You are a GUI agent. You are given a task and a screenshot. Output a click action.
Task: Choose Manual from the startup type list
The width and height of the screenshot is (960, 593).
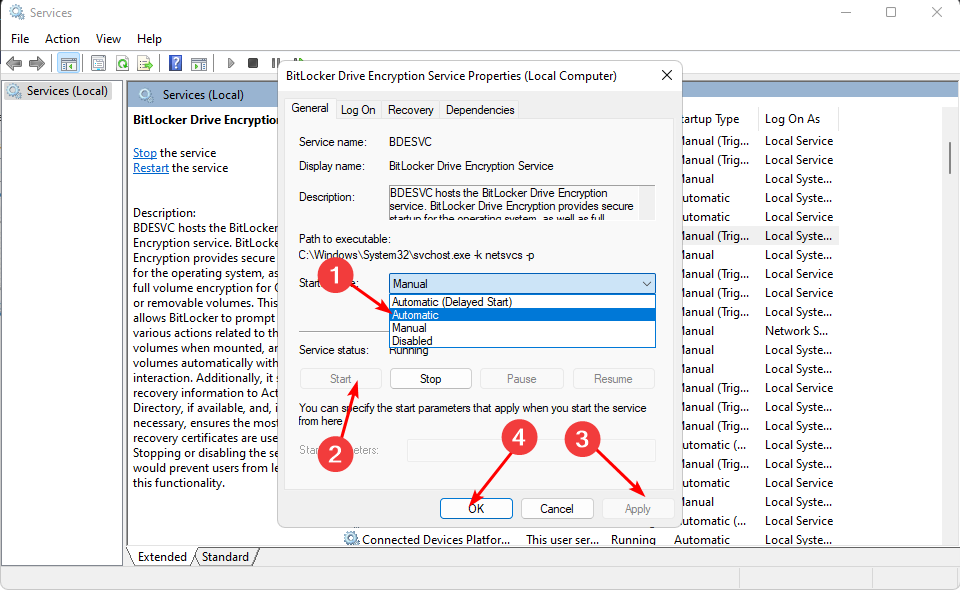(522, 328)
